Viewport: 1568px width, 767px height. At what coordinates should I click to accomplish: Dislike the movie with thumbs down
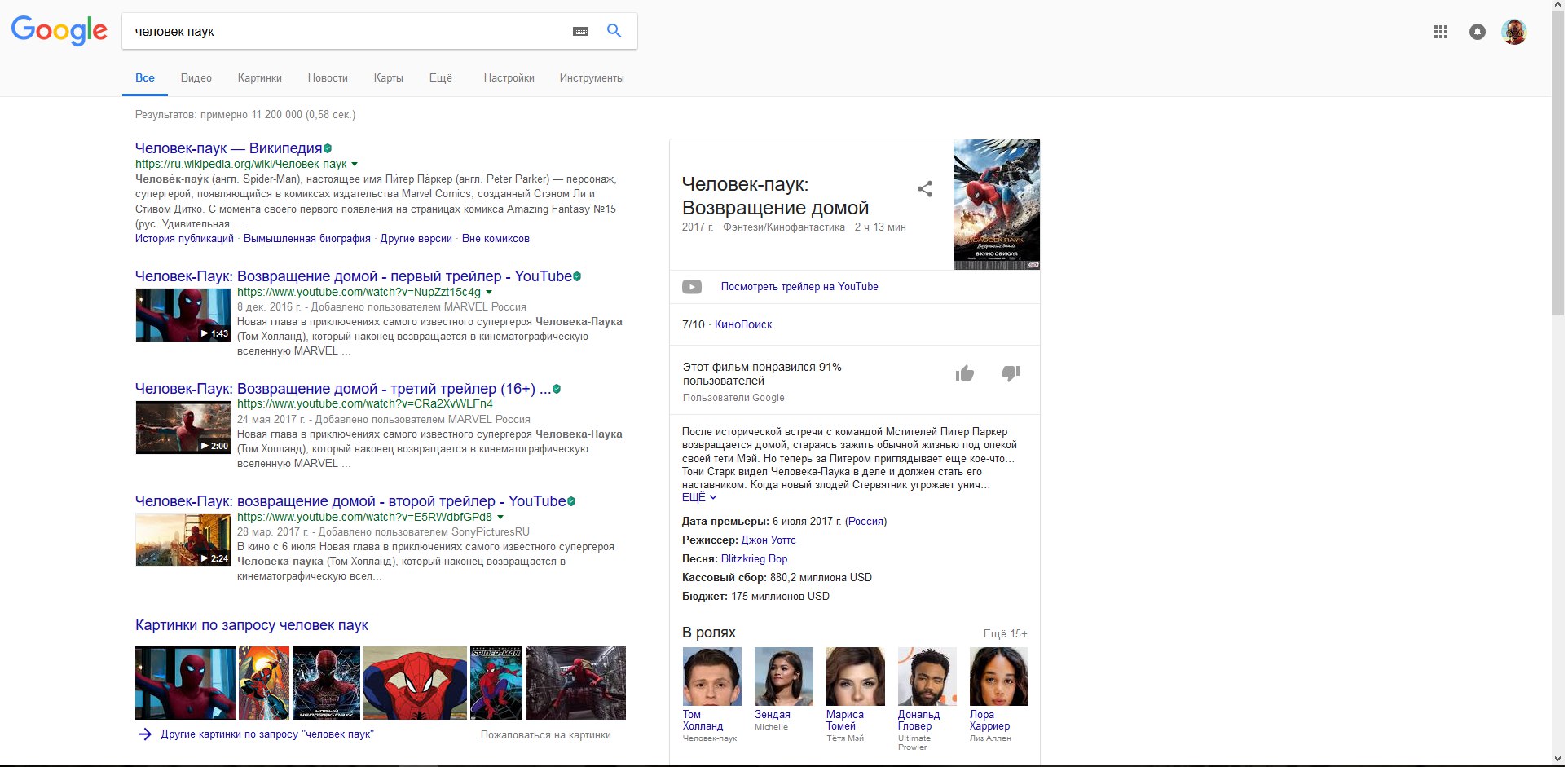coord(1011,373)
